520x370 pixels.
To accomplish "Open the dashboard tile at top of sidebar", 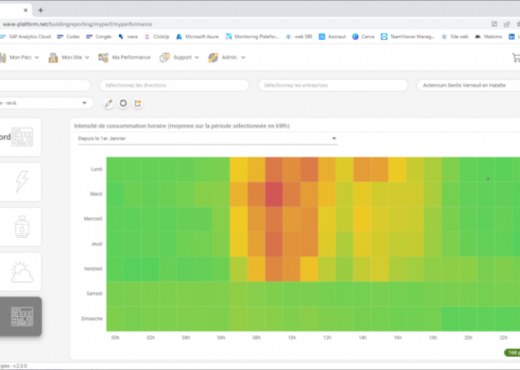I will 21,137.
